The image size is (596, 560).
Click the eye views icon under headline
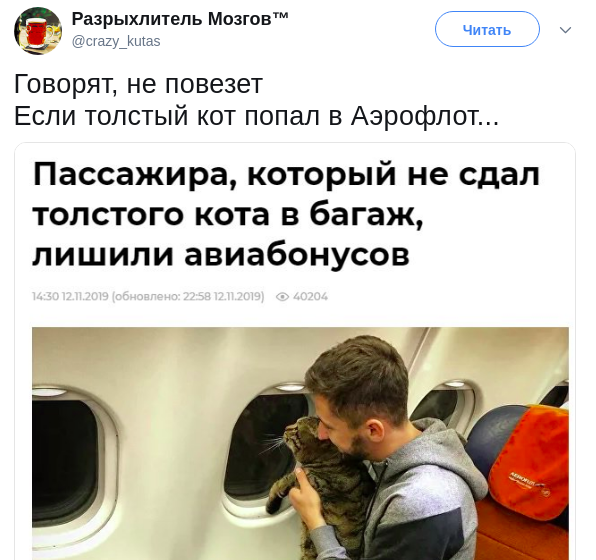coord(282,297)
